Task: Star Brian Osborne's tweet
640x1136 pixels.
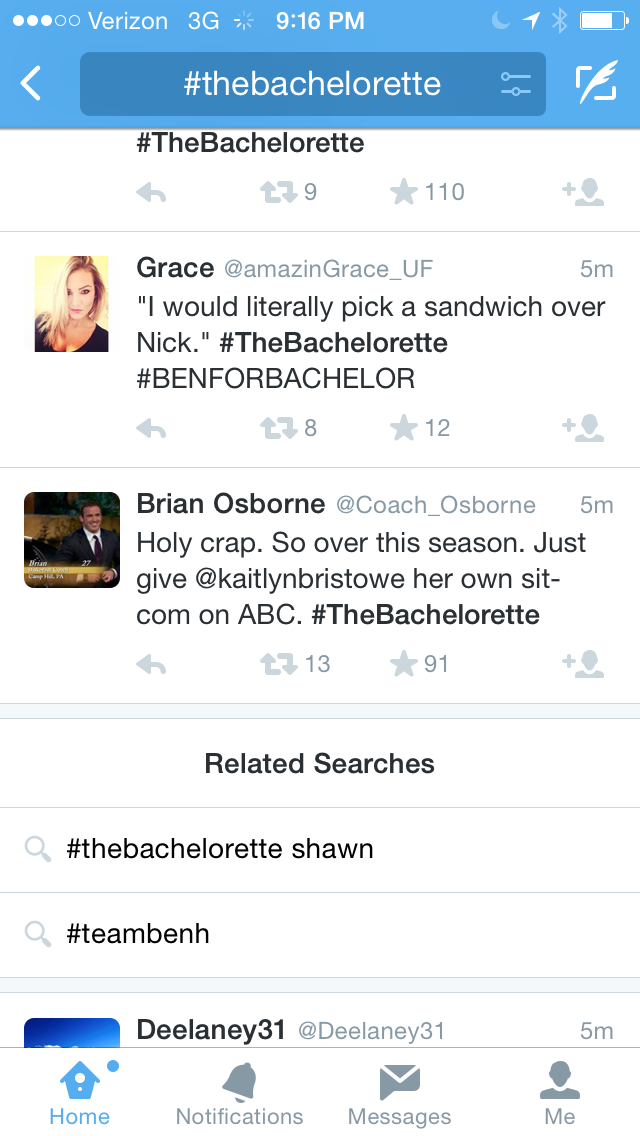Action: click(x=404, y=665)
